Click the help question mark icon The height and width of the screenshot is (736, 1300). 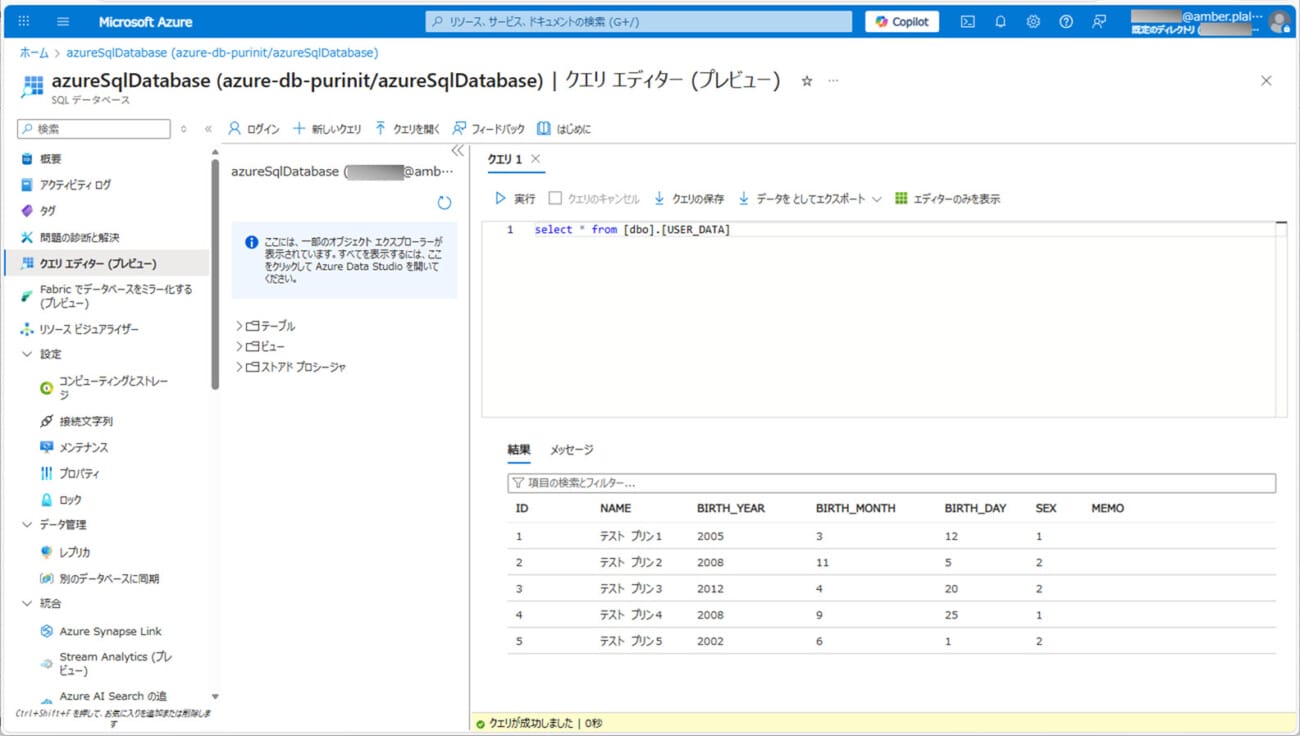tap(1066, 22)
